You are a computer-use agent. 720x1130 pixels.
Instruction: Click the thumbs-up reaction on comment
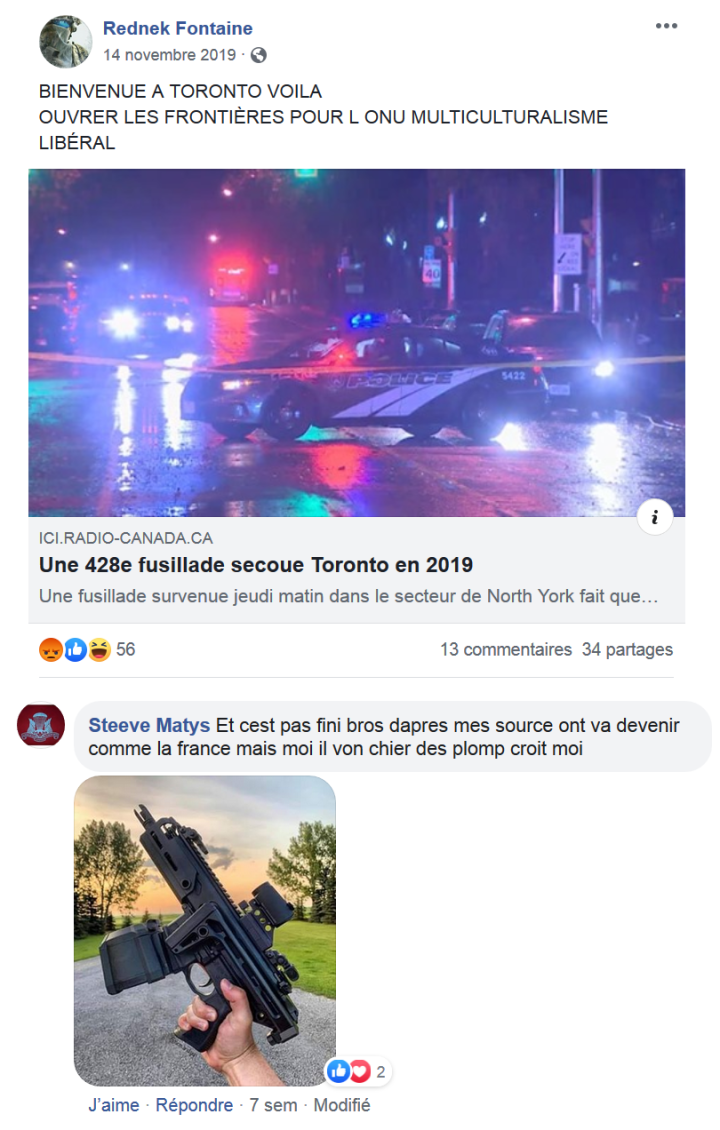coord(338,1072)
